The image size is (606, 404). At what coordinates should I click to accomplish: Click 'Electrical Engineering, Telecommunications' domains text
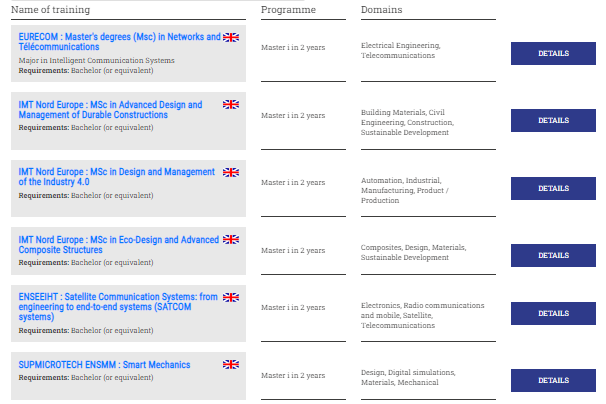(x=400, y=50)
